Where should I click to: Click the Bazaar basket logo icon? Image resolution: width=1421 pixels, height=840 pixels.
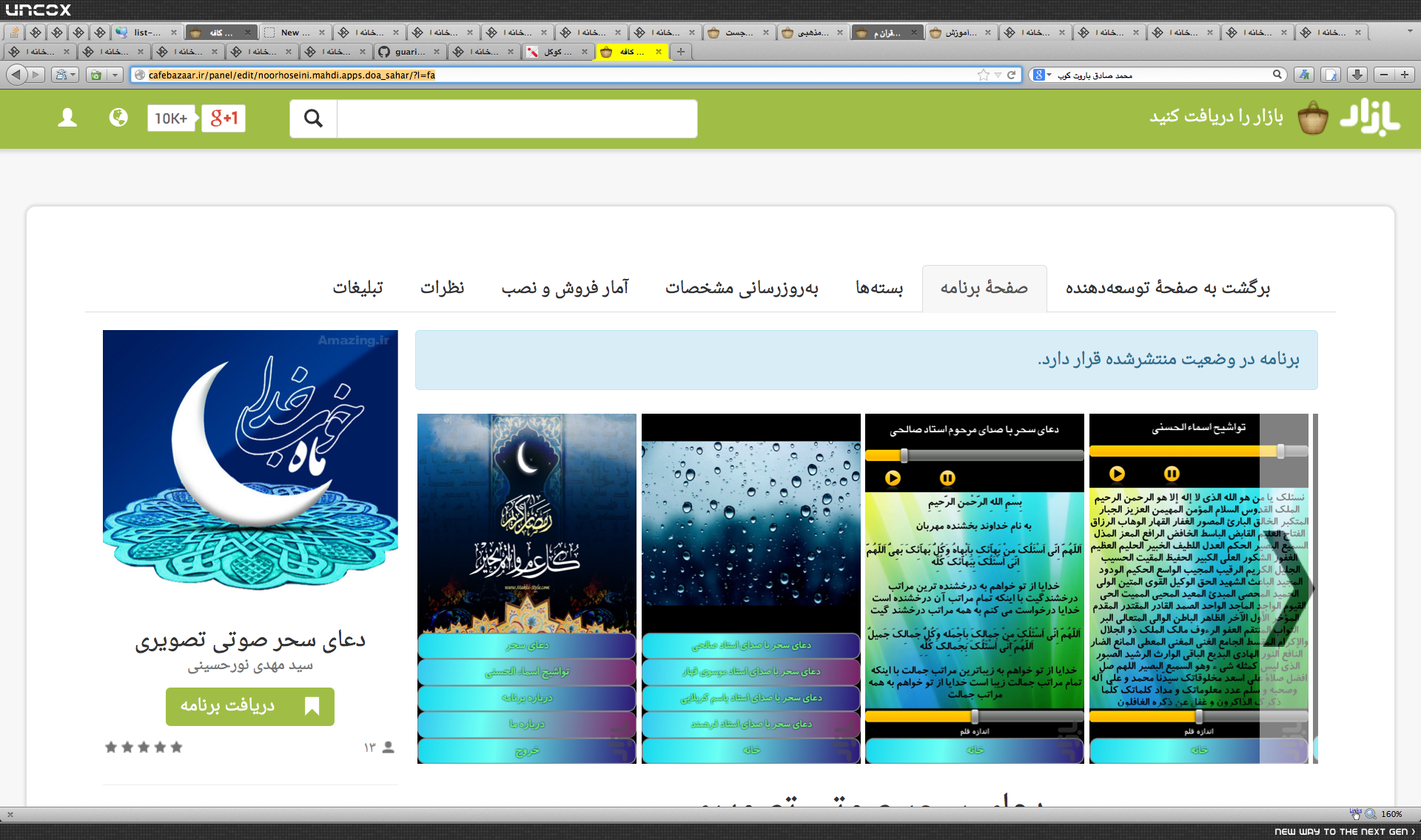pyautogui.click(x=1313, y=118)
